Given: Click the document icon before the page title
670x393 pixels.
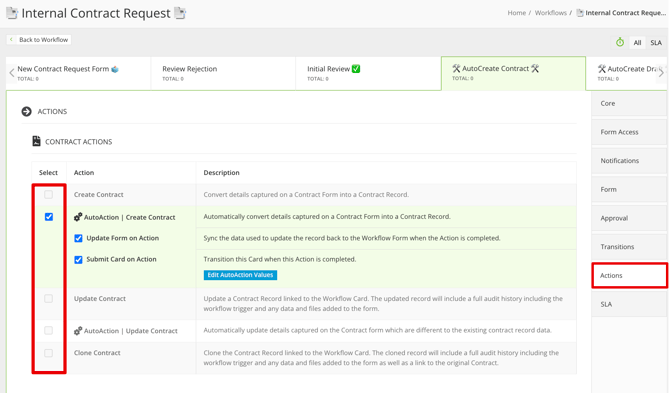Looking at the screenshot, I should pyautogui.click(x=12, y=13).
